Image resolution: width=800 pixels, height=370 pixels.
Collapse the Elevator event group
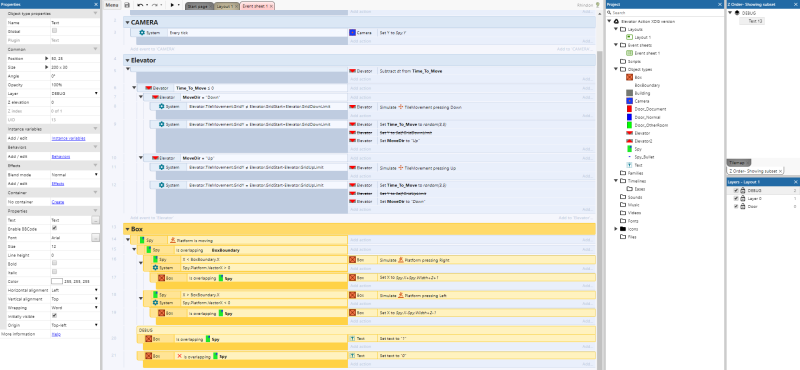[x=128, y=60]
